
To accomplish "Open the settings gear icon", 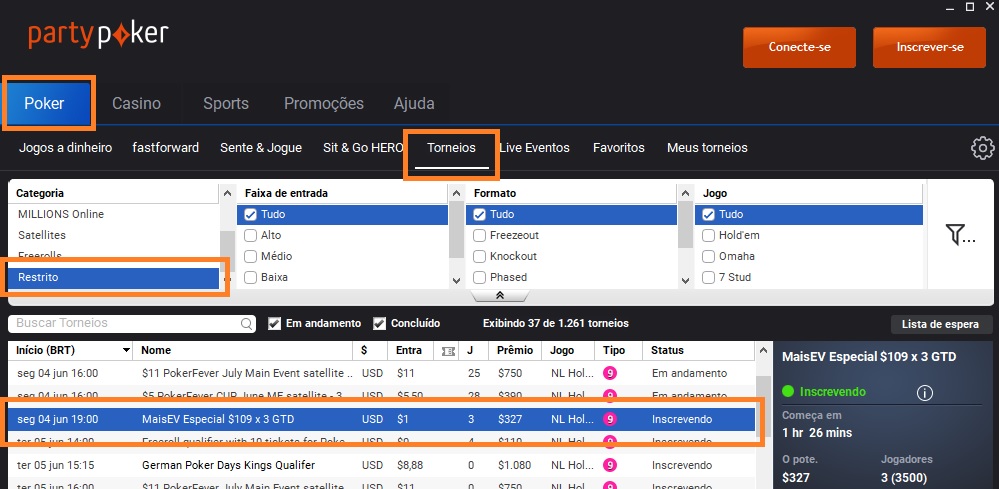I will (x=982, y=148).
